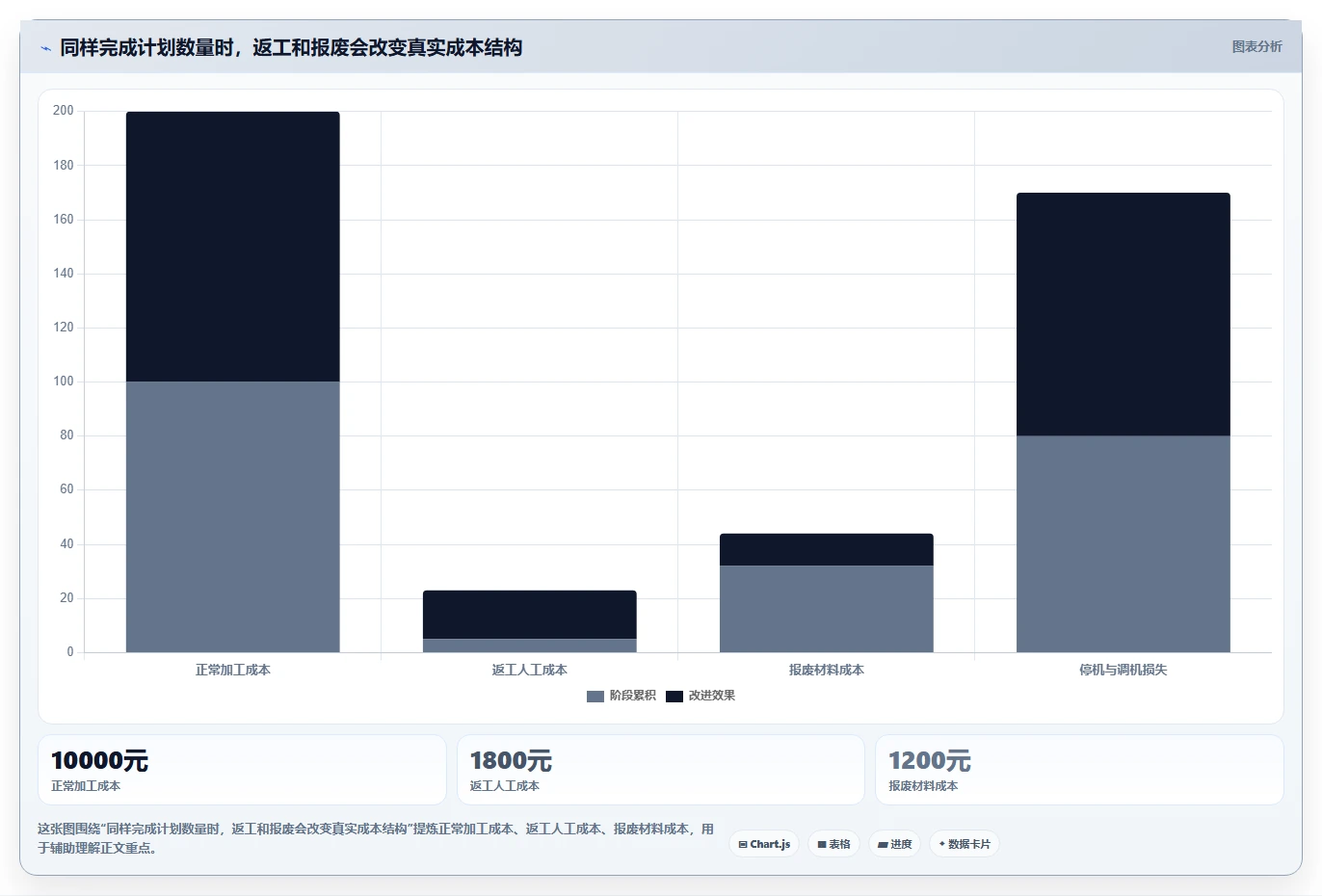Screen dimensions: 1322x896
Task: Click the dark segment of the 停机与调机损失 bar
Action: click(x=1124, y=314)
